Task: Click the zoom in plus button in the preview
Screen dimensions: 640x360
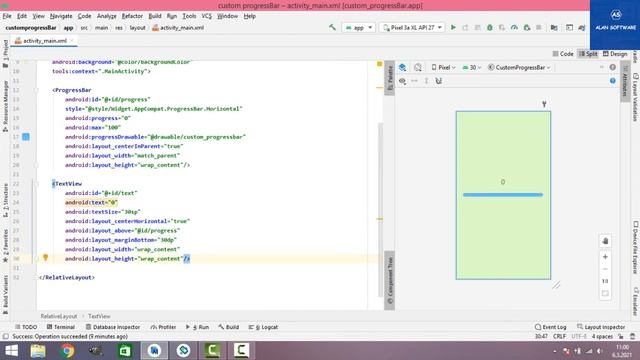Action: 605,257
